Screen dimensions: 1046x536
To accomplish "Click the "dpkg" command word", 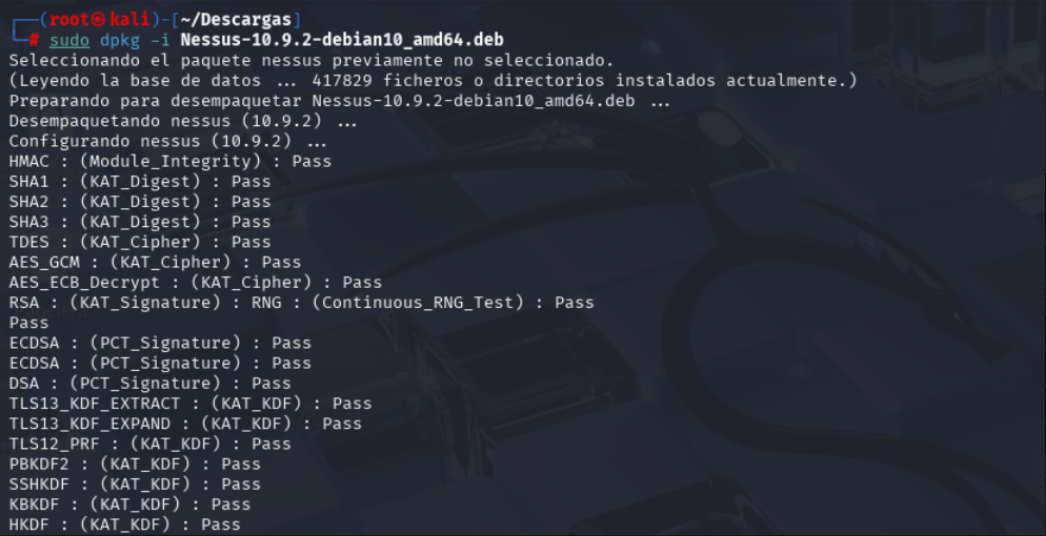I will coord(119,40).
